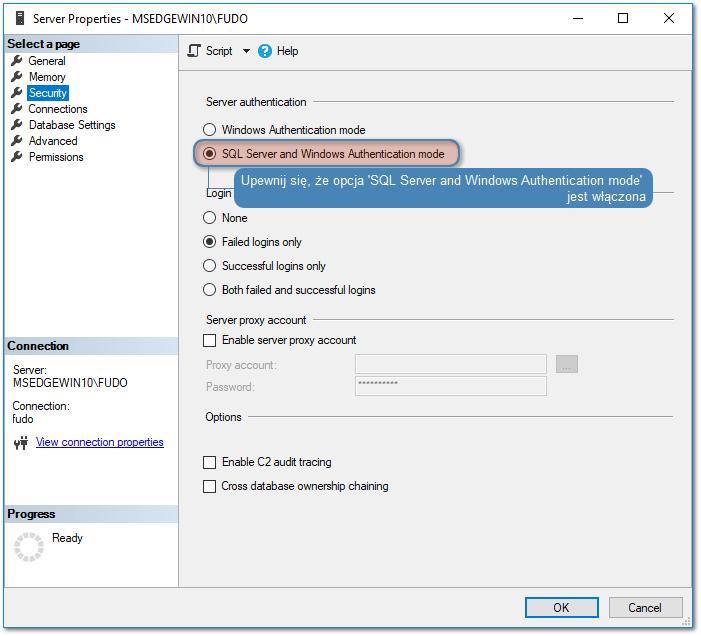Click the wrench icon beside Permissions
701x636 pixels.
(x=17, y=157)
